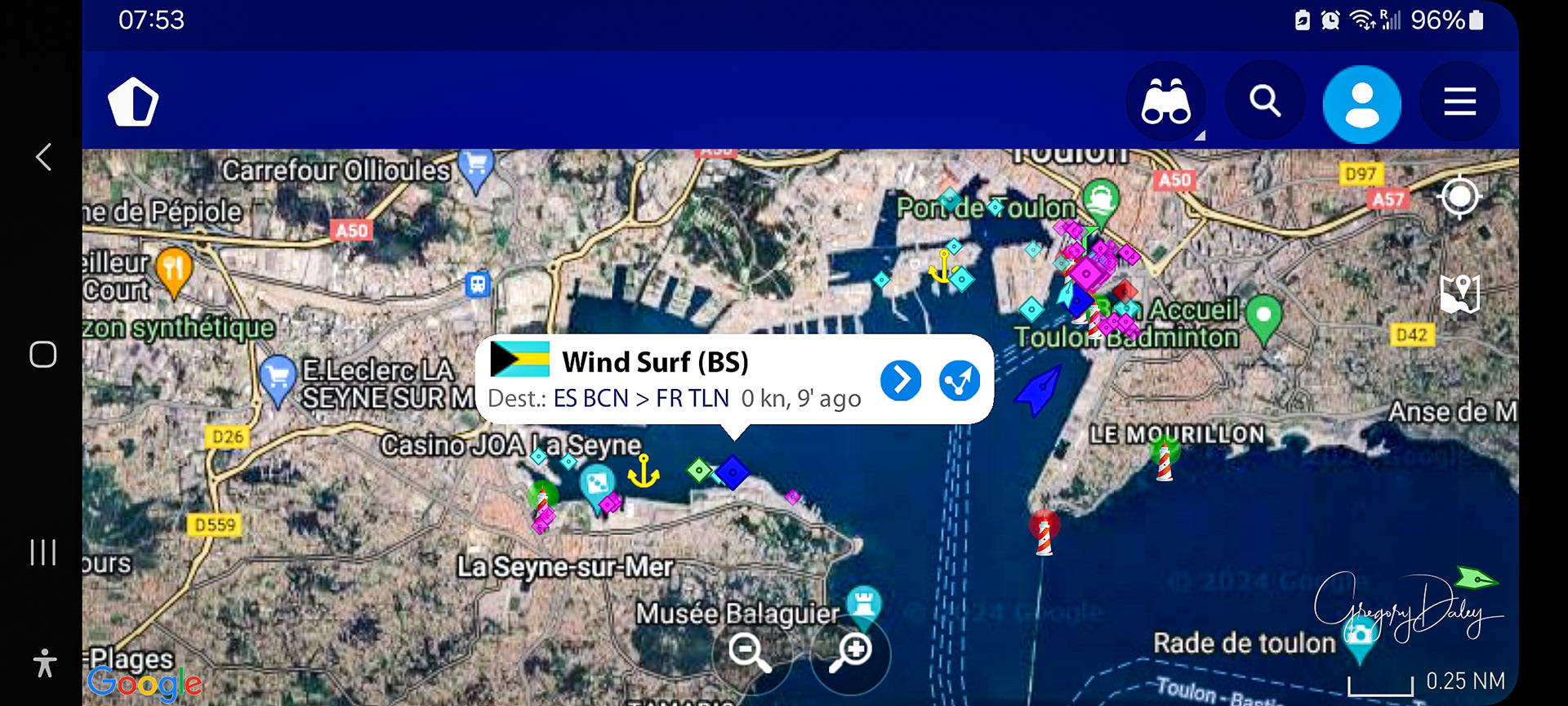Open the hamburger menu

point(1459,102)
